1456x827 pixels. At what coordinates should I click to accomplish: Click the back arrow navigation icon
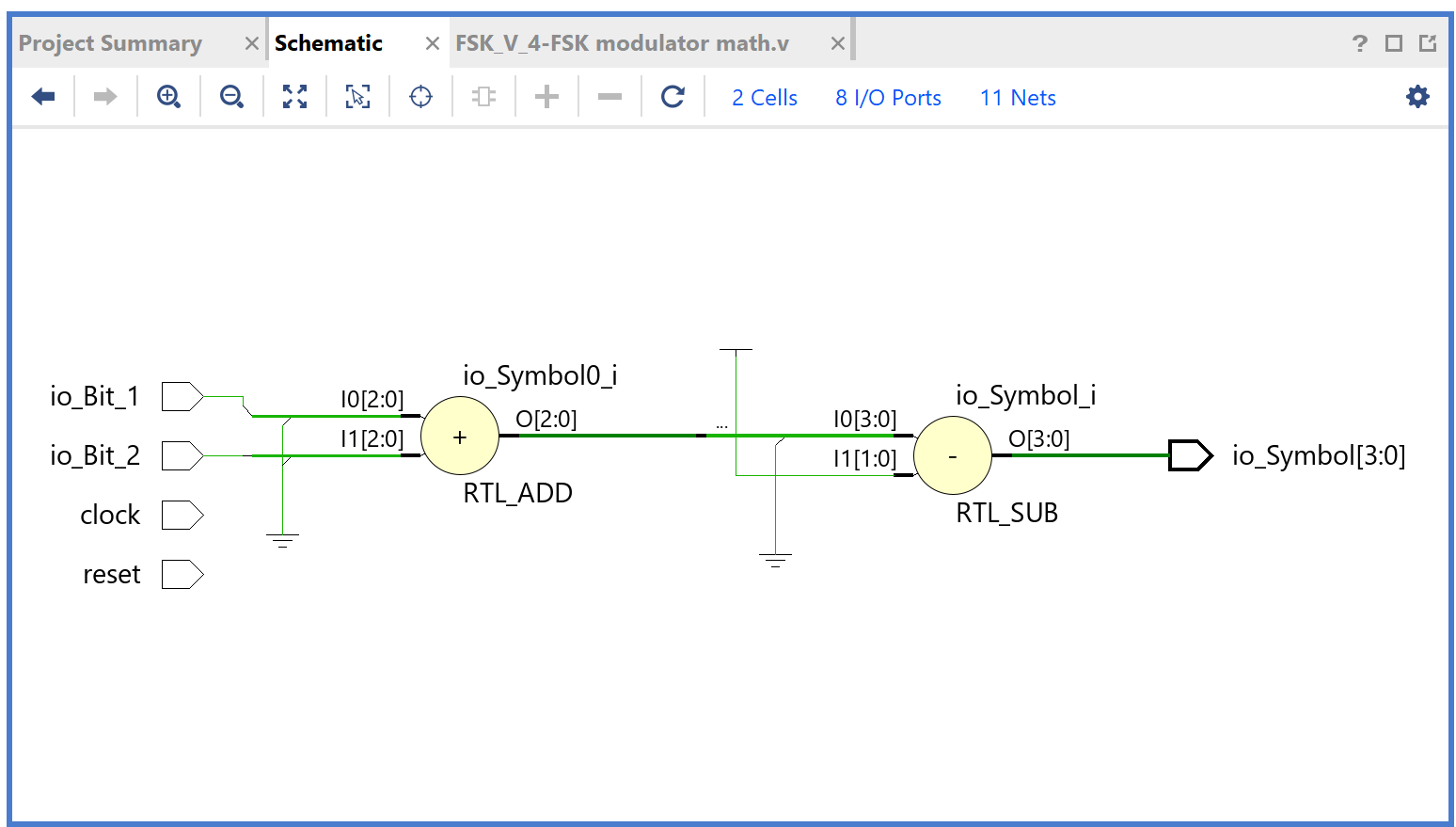tap(43, 97)
